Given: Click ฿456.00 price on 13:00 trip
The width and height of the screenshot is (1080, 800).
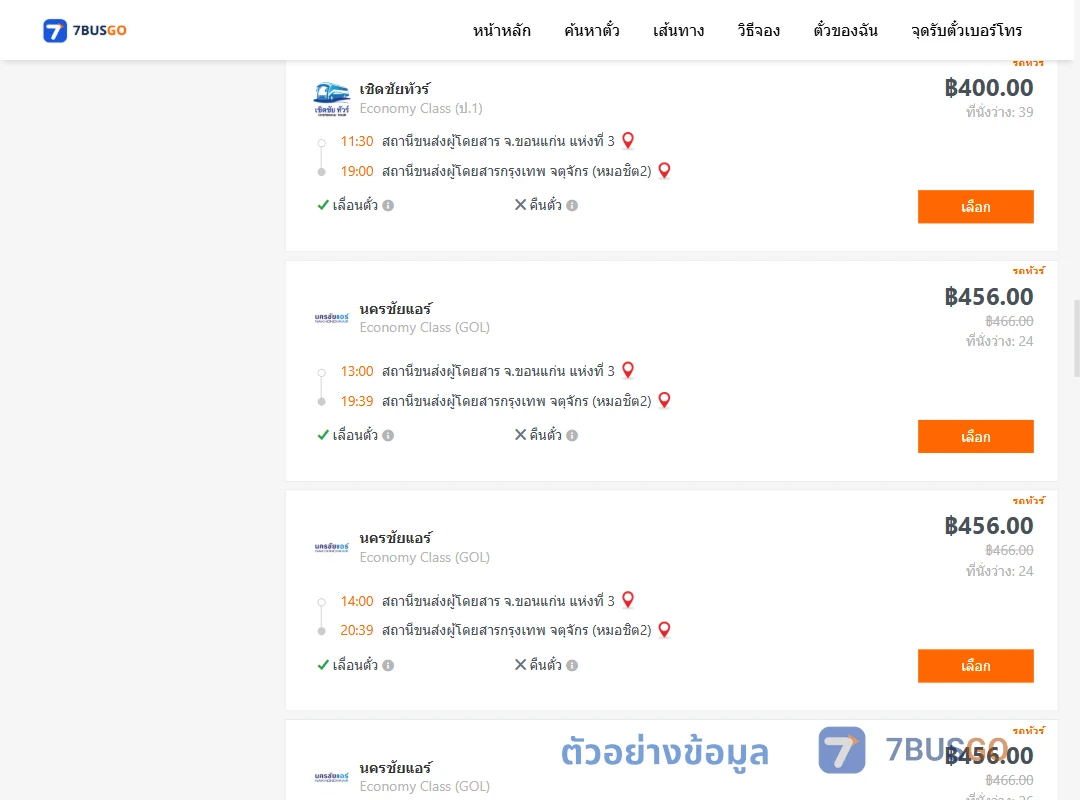Looking at the screenshot, I should pyautogui.click(x=989, y=296).
